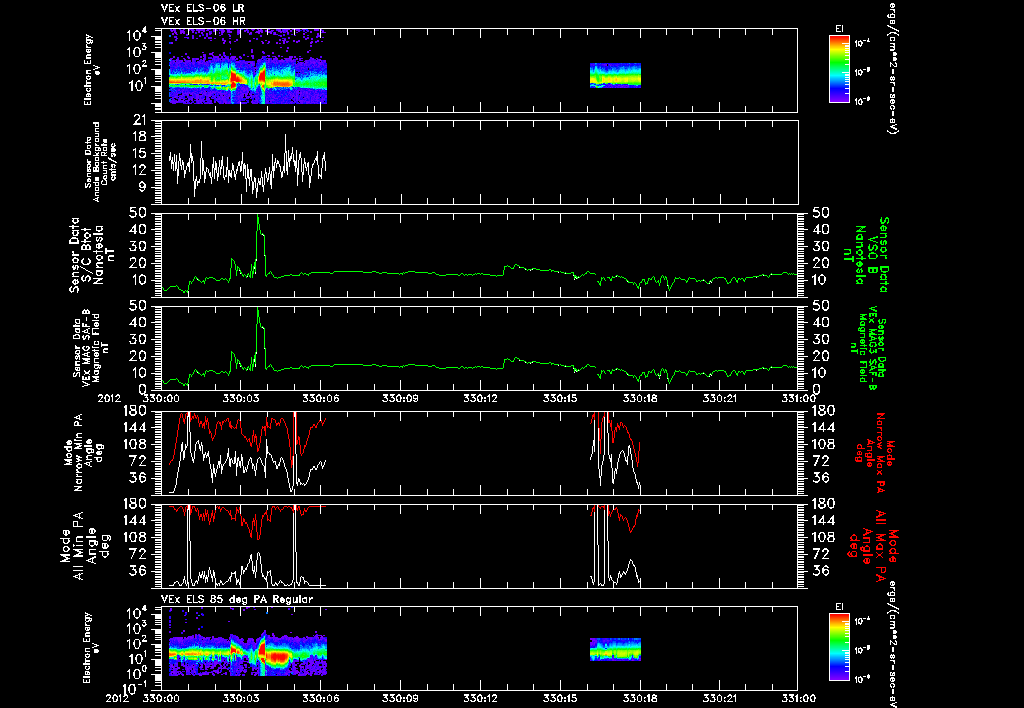Click the "21" tick on the count rate axis
Screen dimensions: 1024x708
[139, 120]
